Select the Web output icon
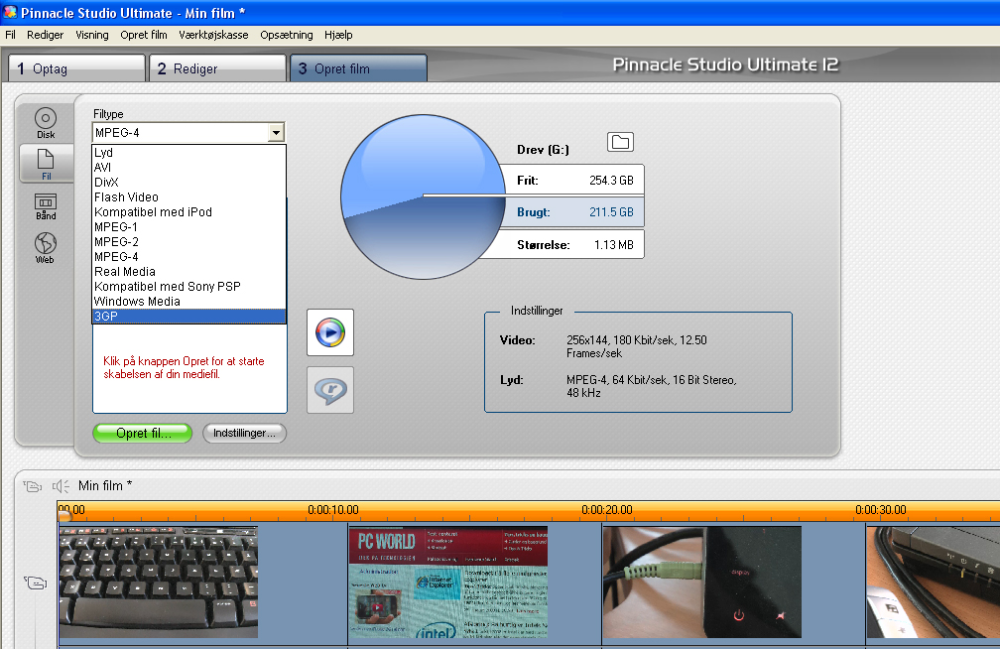 click(x=46, y=247)
